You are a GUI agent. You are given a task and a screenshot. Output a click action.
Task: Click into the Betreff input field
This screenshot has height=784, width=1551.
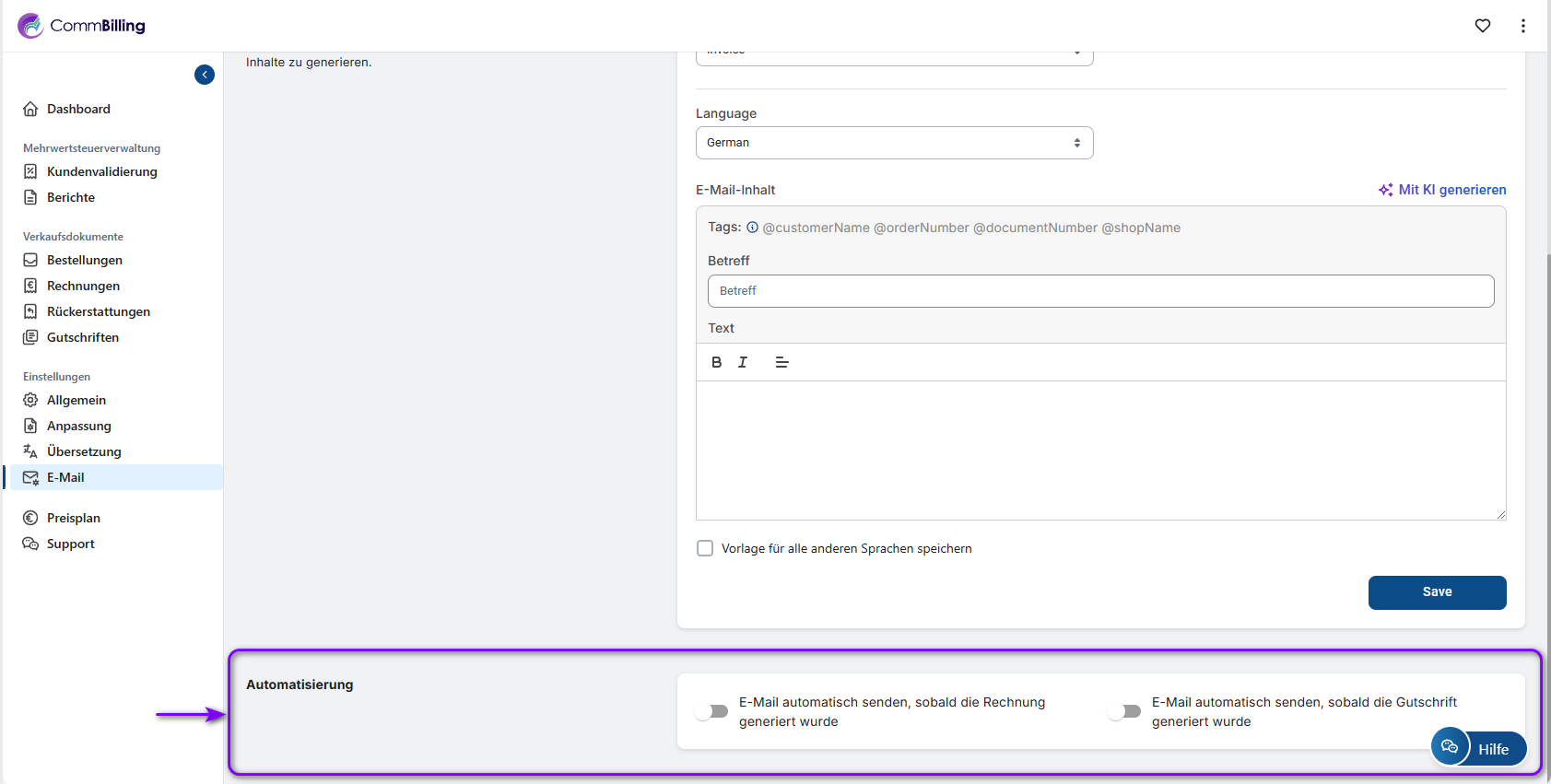(x=1100, y=291)
